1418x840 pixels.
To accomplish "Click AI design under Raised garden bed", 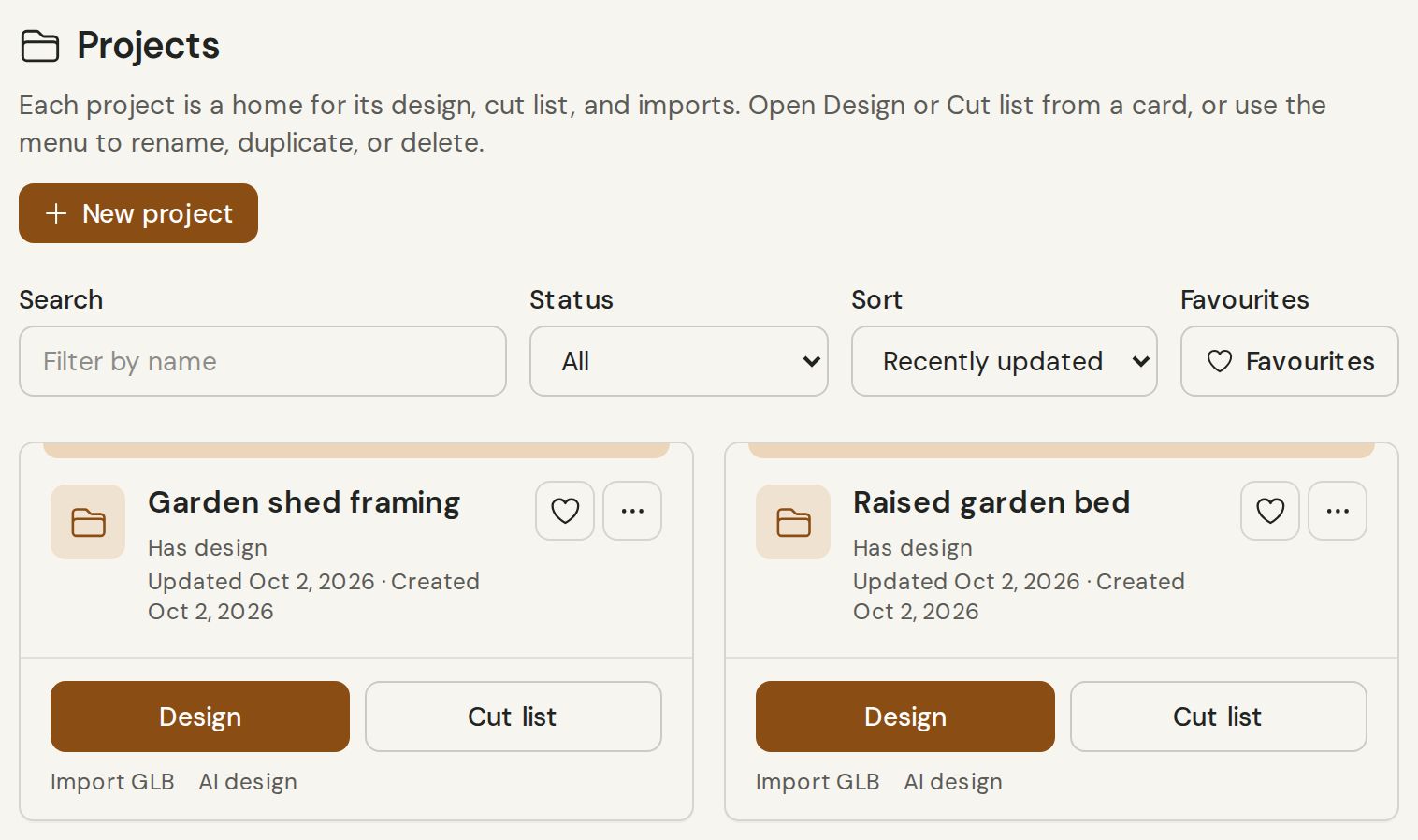I will 953,782.
